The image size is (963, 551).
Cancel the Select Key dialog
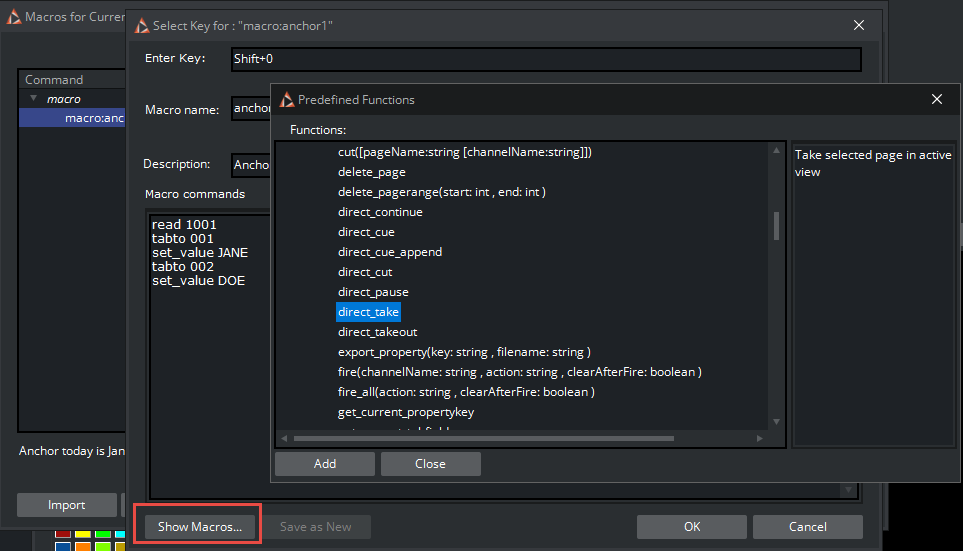point(807,527)
